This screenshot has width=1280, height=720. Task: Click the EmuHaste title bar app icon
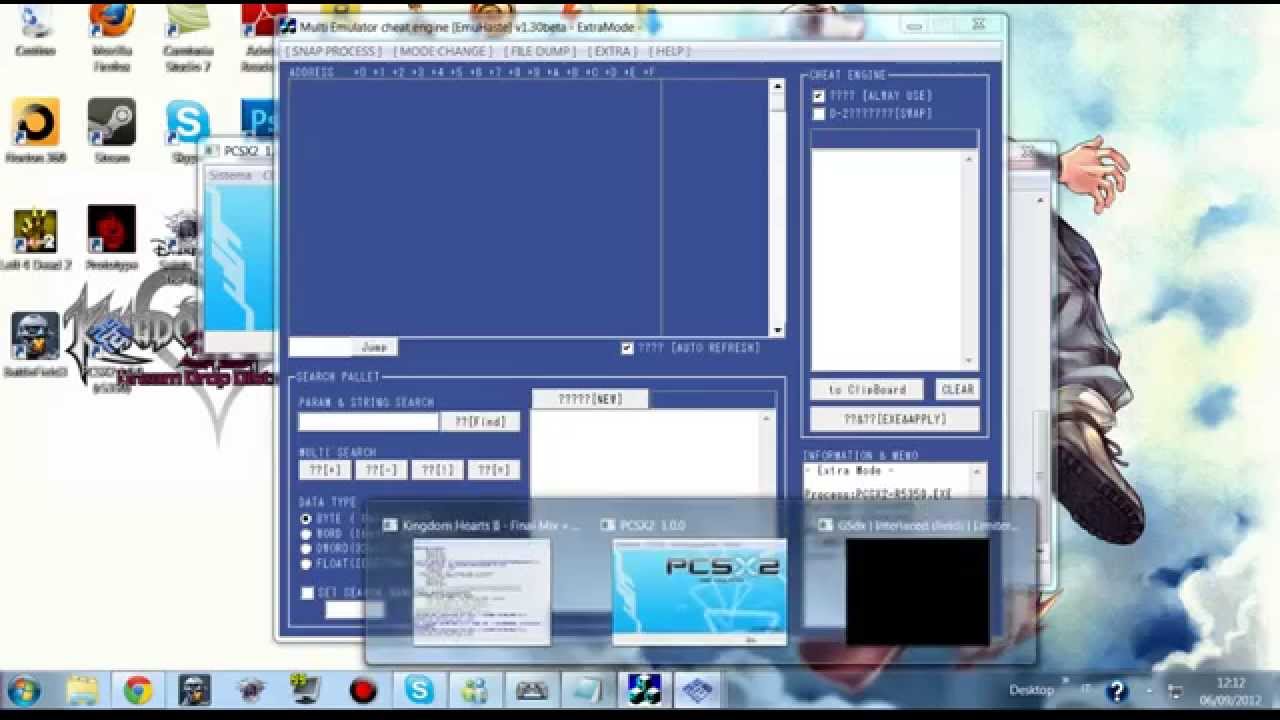click(287, 27)
